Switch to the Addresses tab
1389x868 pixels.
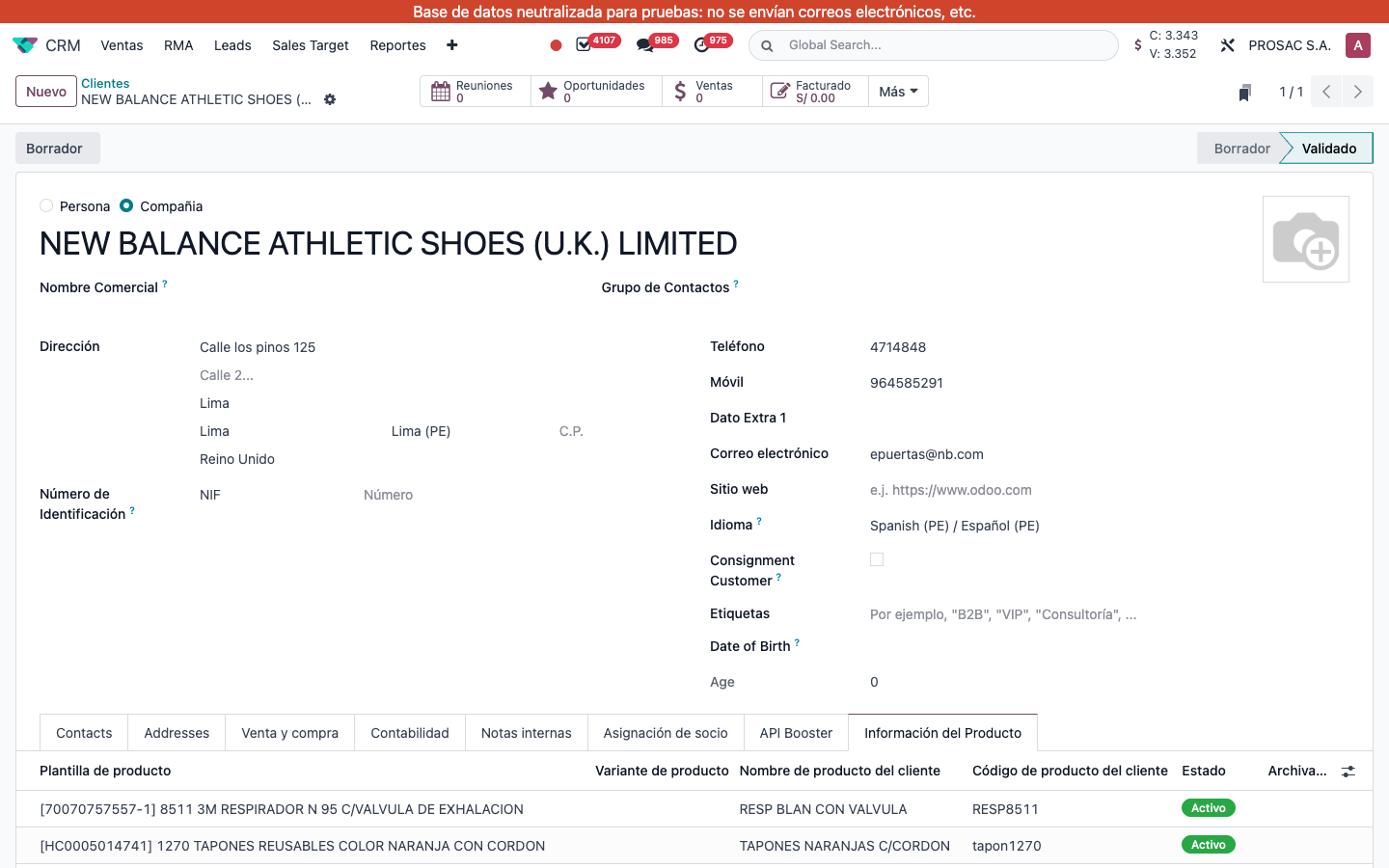coord(177,733)
